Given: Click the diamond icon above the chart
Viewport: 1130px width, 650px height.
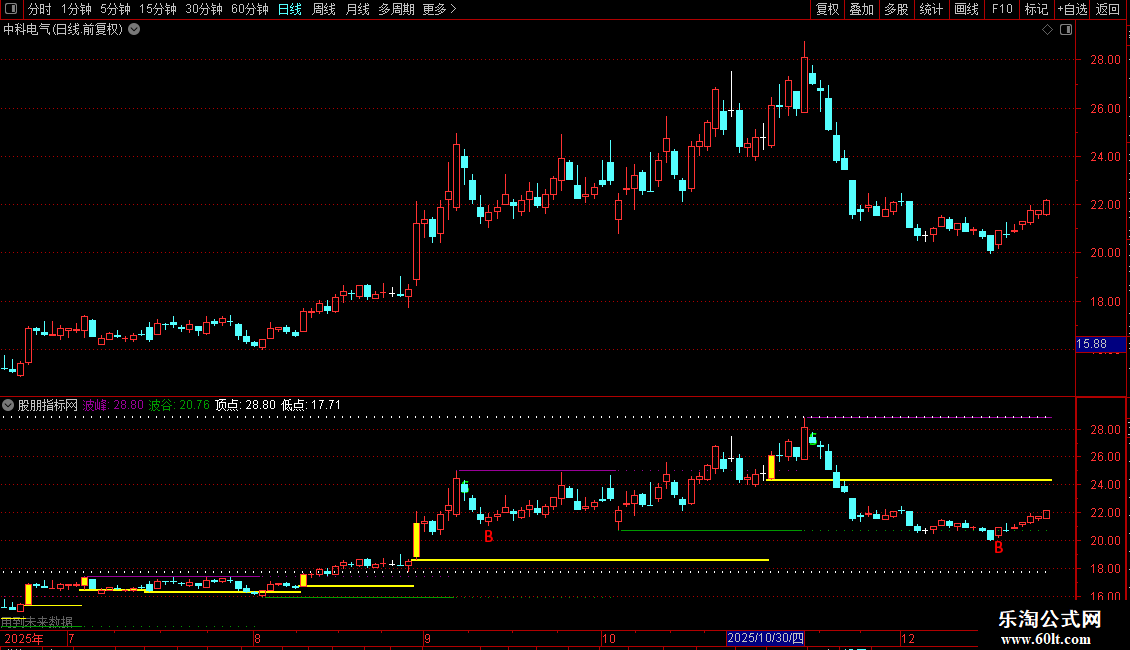Looking at the screenshot, I should (x=1048, y=30).
